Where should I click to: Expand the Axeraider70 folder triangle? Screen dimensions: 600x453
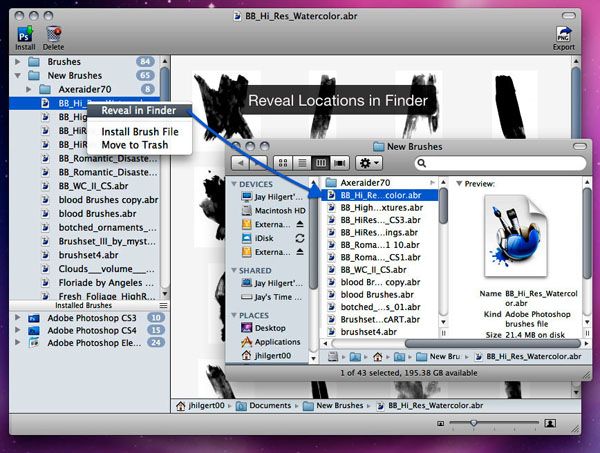coord(28,90)
